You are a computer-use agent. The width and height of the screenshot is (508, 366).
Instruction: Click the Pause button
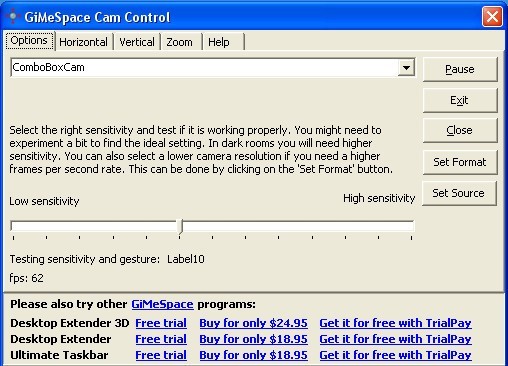tap(460, 69)
